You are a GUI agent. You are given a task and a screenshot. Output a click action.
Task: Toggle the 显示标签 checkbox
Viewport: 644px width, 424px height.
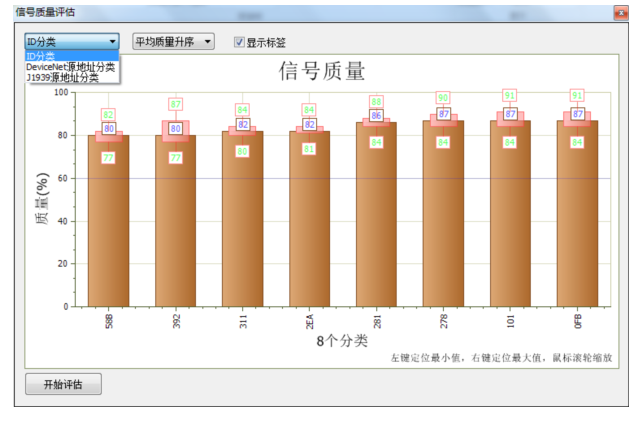[x=239, y=42]
